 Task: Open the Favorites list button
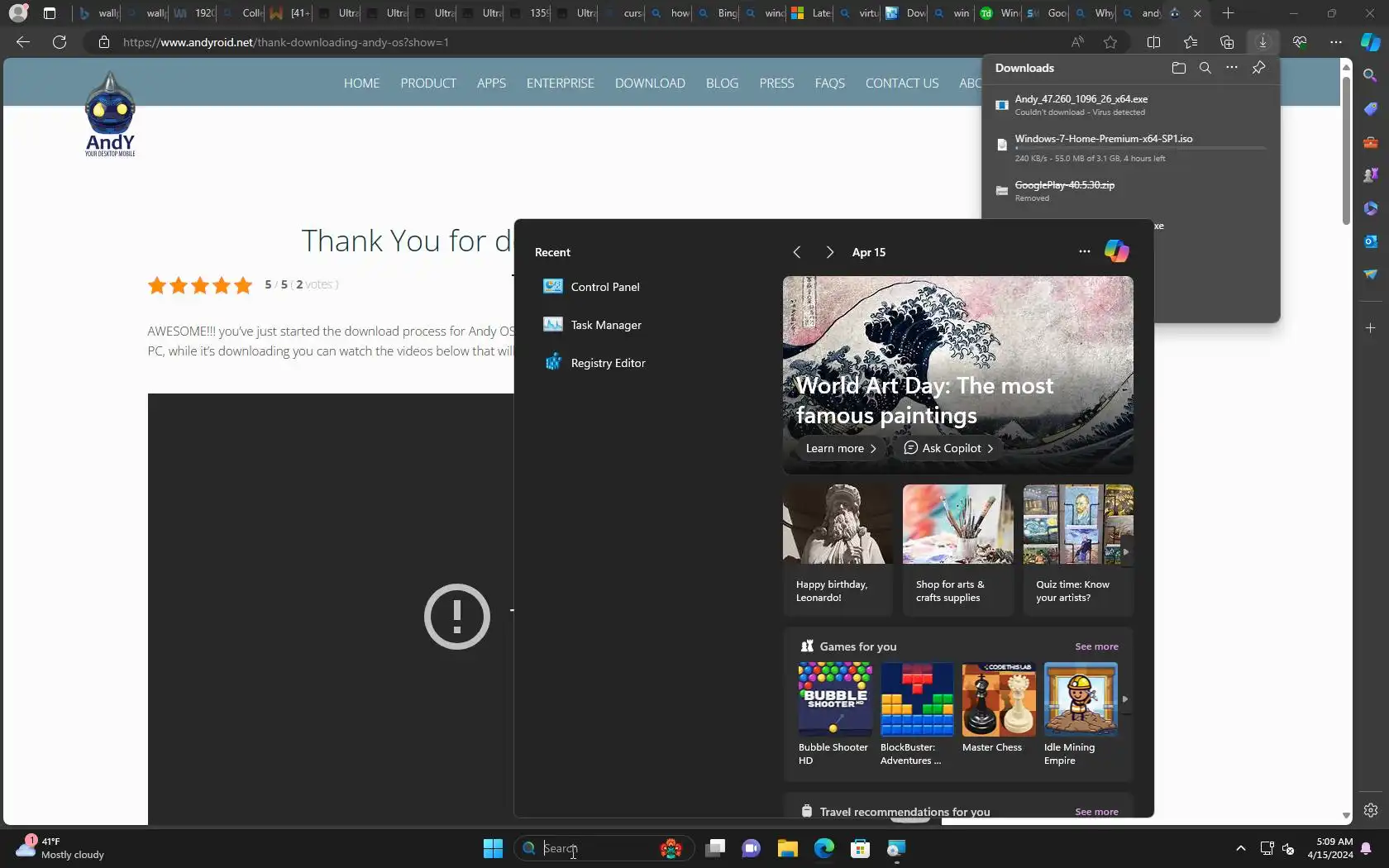(1191, 42)
